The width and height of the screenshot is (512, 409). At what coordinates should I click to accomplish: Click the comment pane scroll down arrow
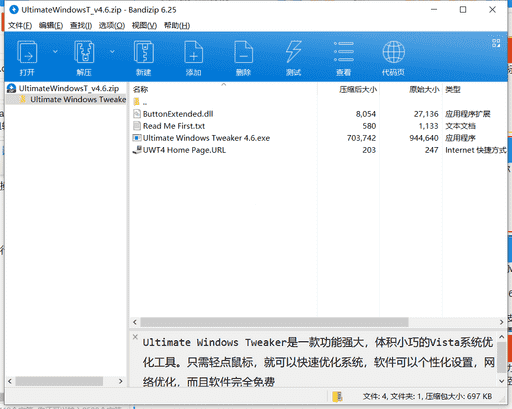(x=502, y=381)
